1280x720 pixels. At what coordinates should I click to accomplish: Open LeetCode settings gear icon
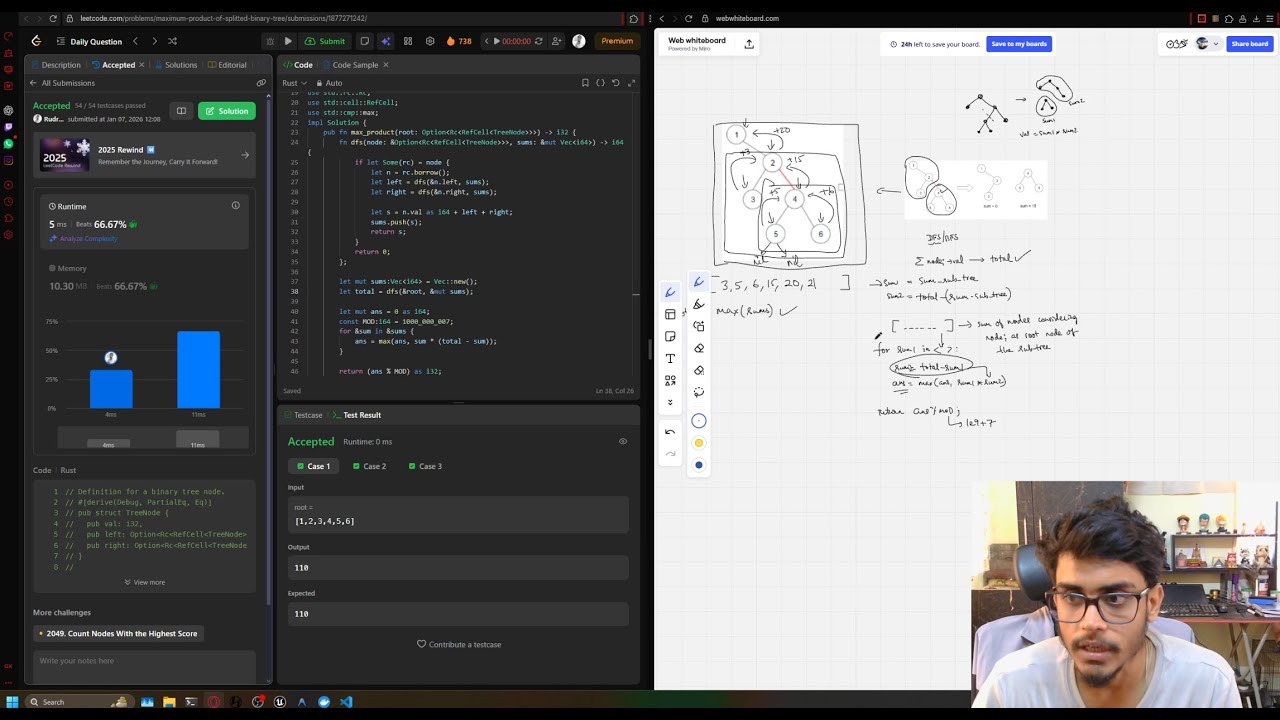(x=430, y=41)
